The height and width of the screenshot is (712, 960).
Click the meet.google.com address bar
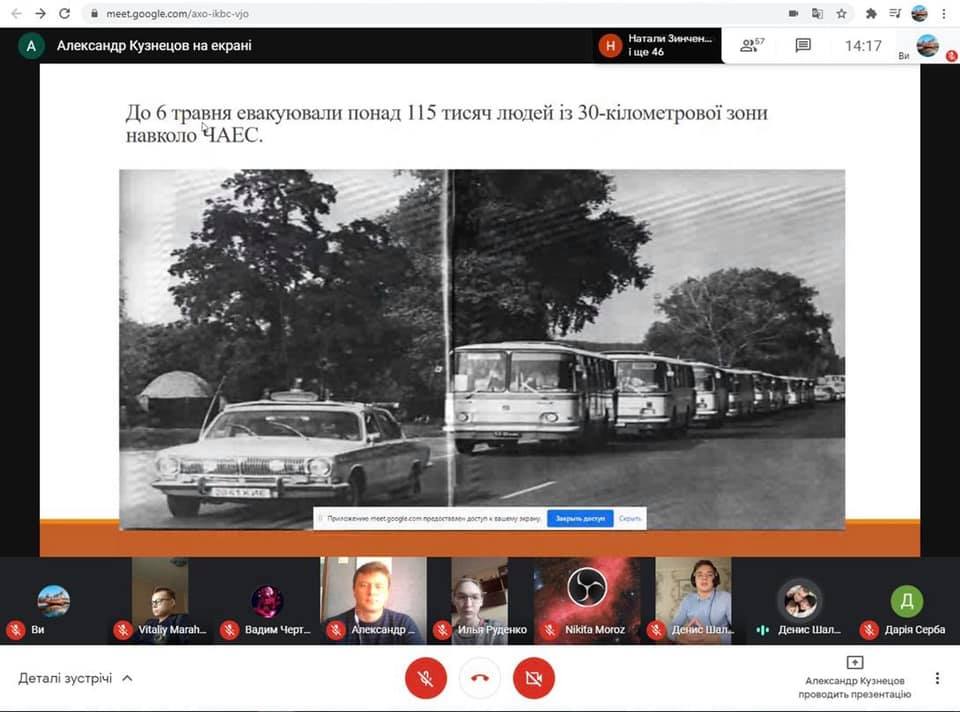coord(400,14)
